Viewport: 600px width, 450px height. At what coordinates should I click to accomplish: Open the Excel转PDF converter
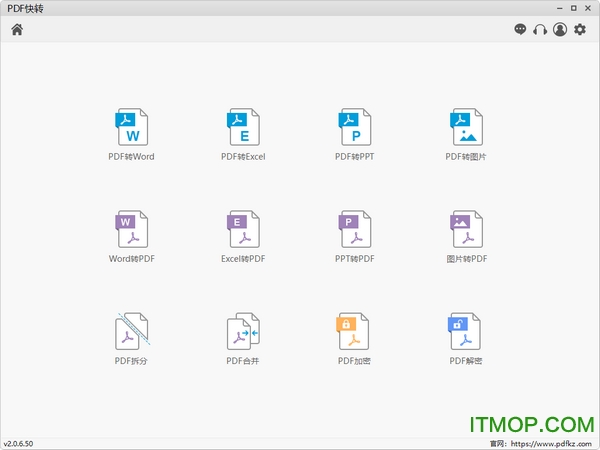[x=243, y=230]
